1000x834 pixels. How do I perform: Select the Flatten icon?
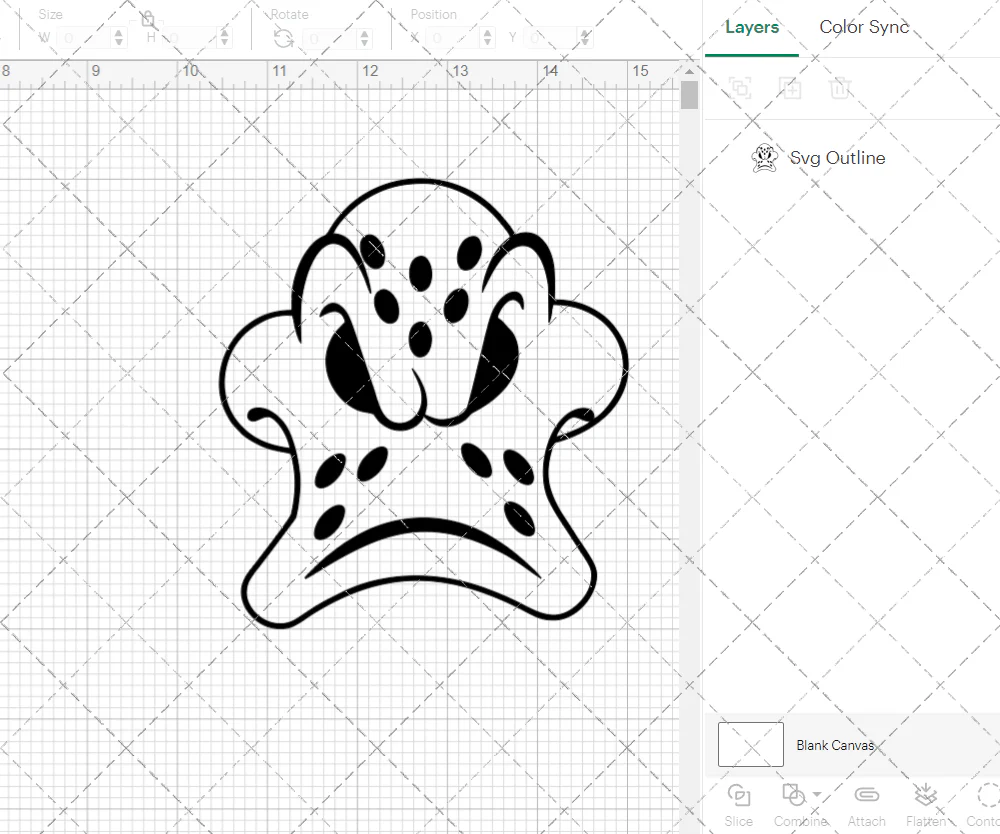click(x=925, y=796)
